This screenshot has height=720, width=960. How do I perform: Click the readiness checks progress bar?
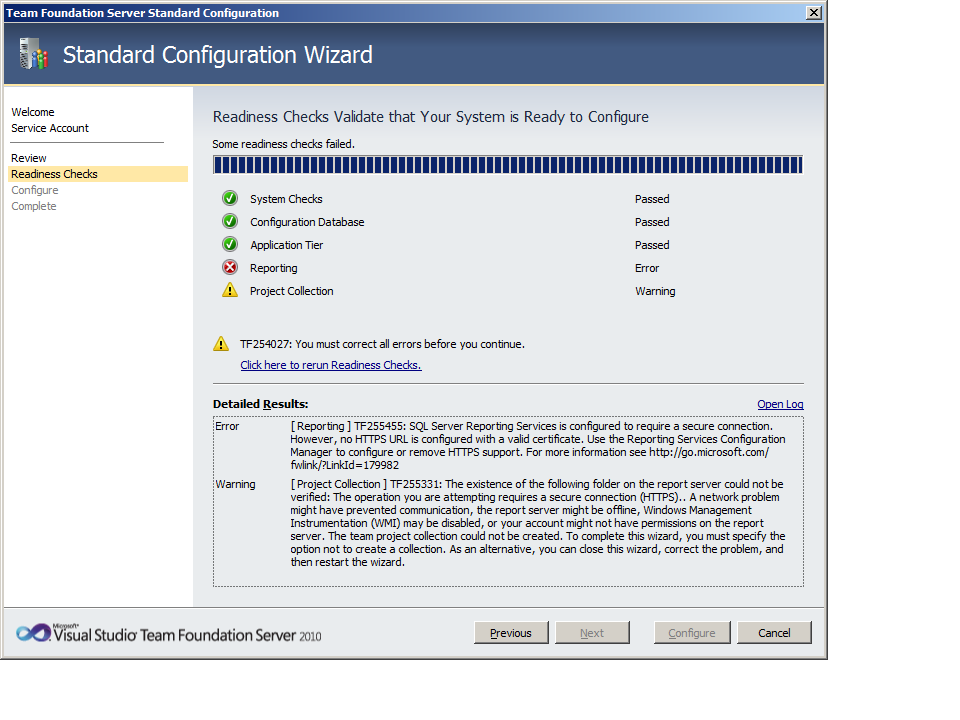tap(508, 165)
